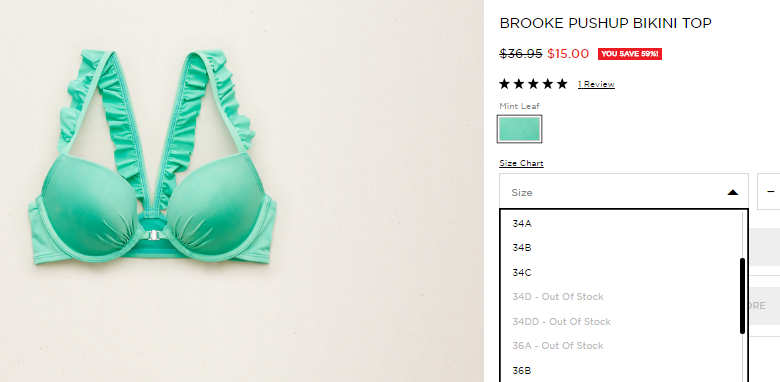Click the first star in the rating
Viewport: 780px width, 382px height.
click(x=504, y=84)
